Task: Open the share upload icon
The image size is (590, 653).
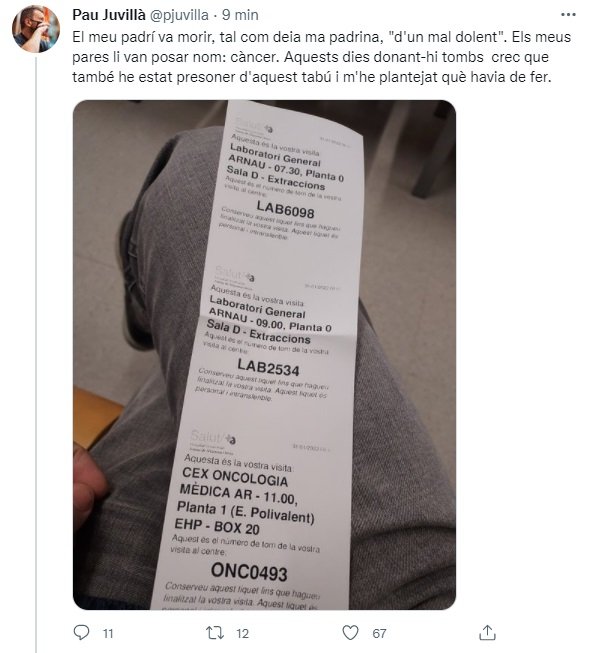Action: point(487,632)
